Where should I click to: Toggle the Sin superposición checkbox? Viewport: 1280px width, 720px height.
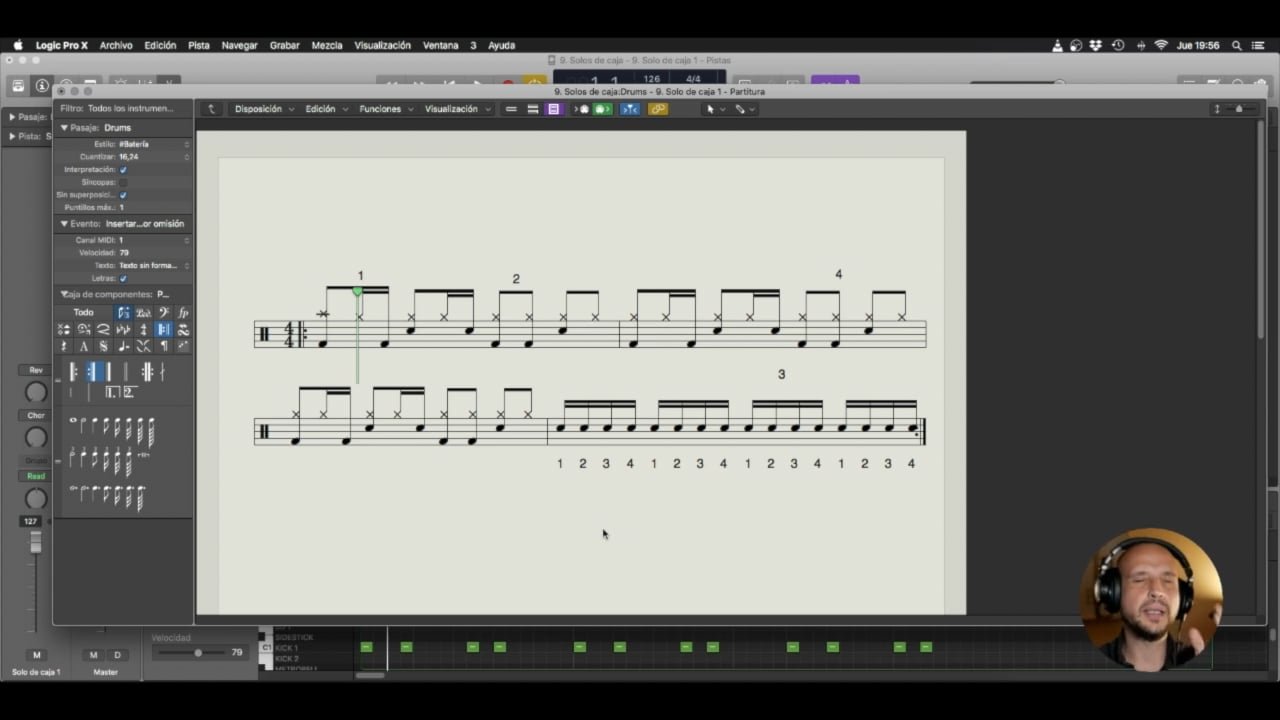(x=123, y=195)
